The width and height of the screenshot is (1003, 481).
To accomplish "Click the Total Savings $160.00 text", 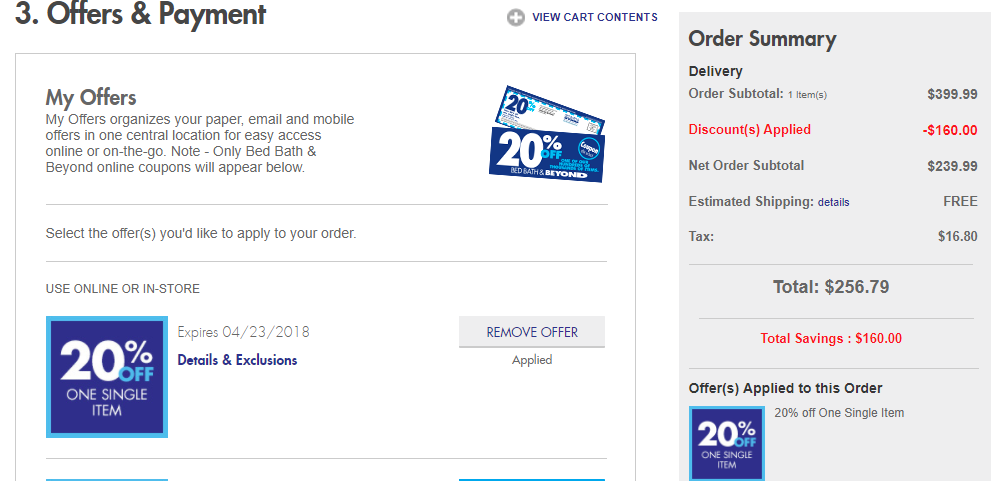I will (831, 338).
